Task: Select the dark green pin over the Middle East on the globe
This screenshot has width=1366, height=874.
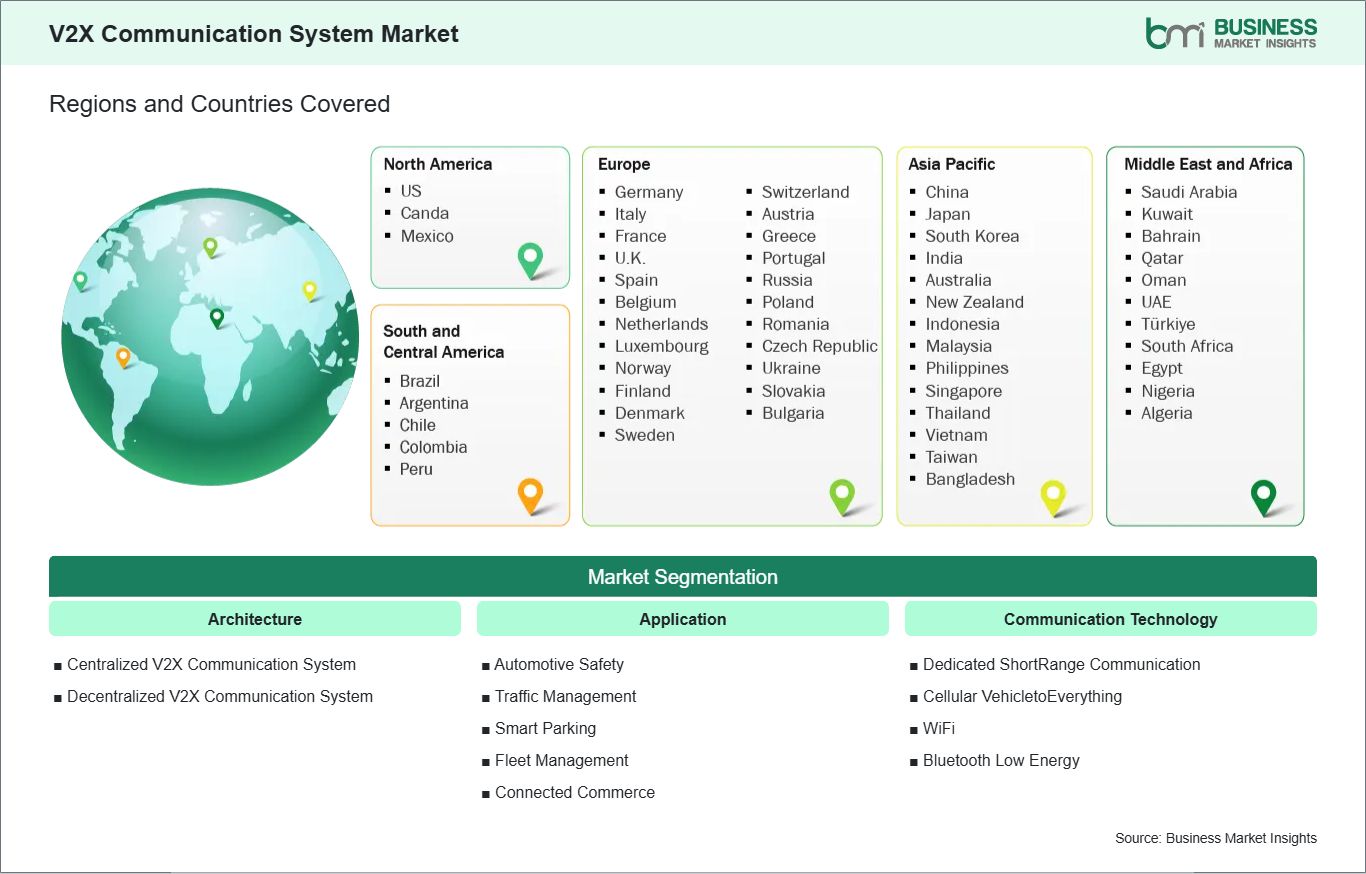Action: [217, 317]
